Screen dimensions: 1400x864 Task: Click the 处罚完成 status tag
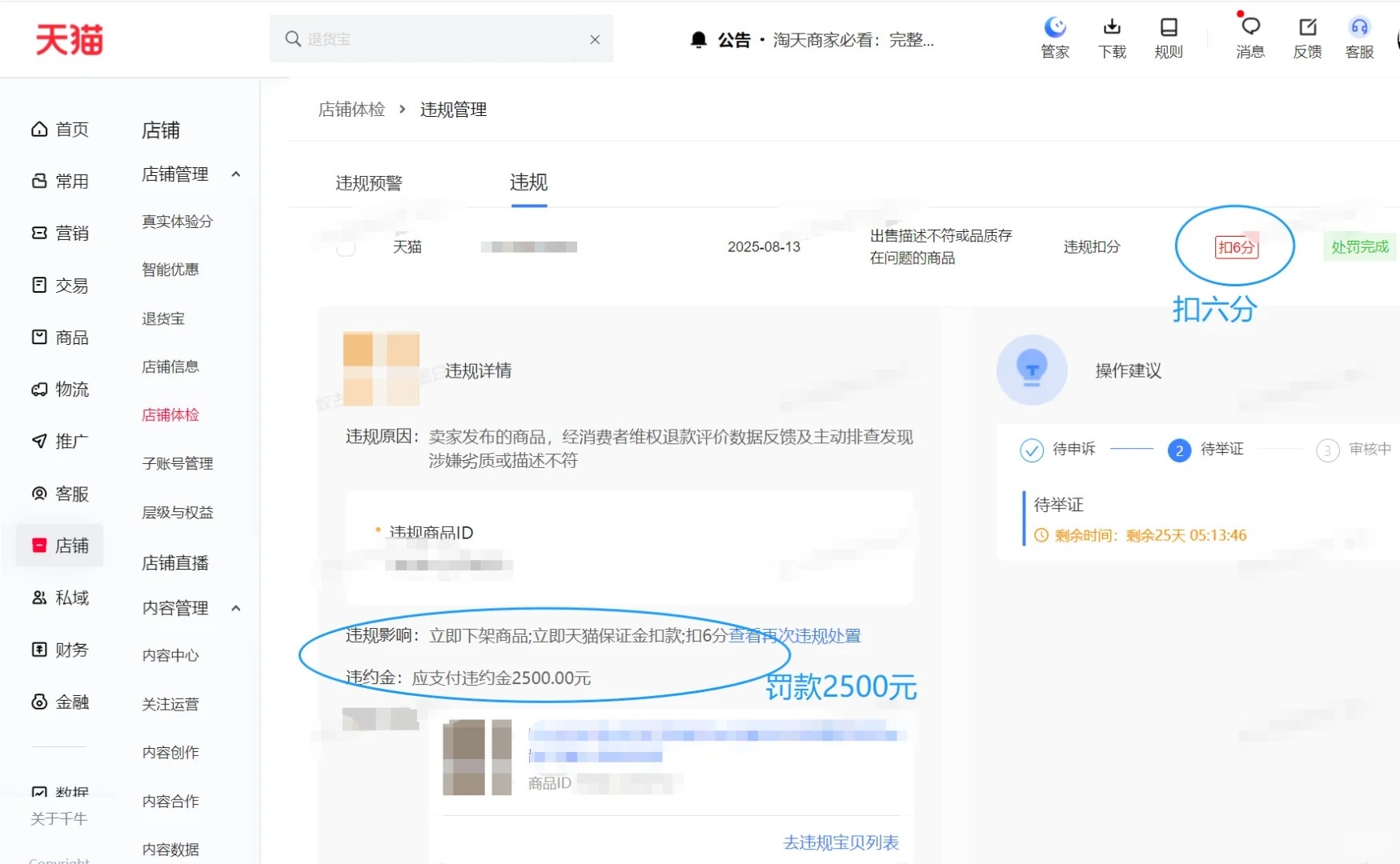click(1360, 247)
